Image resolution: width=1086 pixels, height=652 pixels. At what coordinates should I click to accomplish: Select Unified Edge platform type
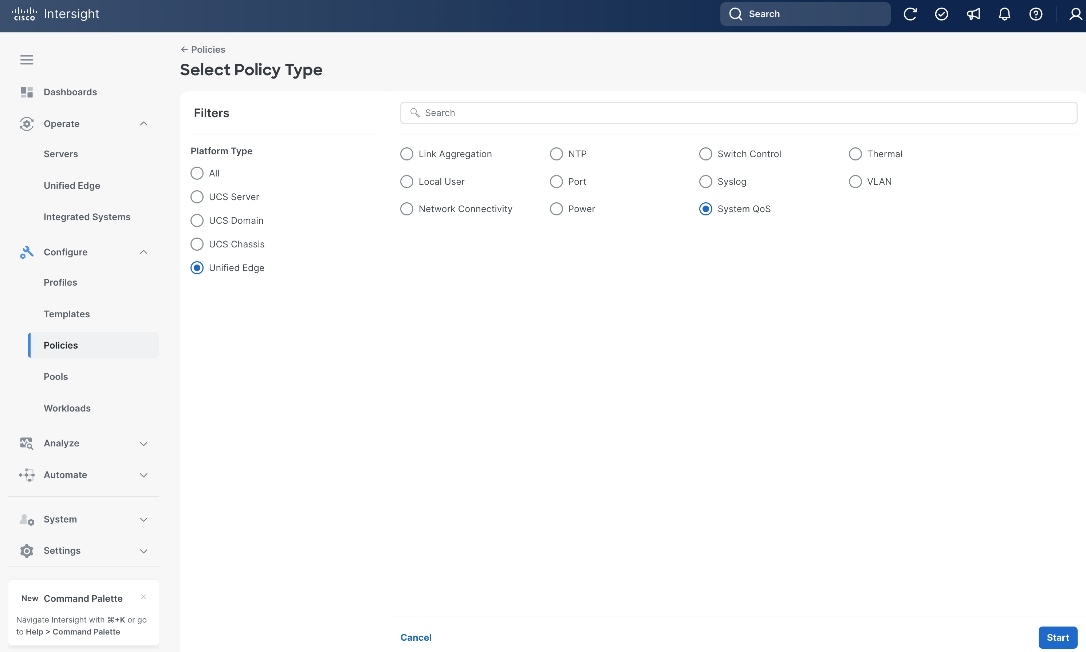point(197,267)
